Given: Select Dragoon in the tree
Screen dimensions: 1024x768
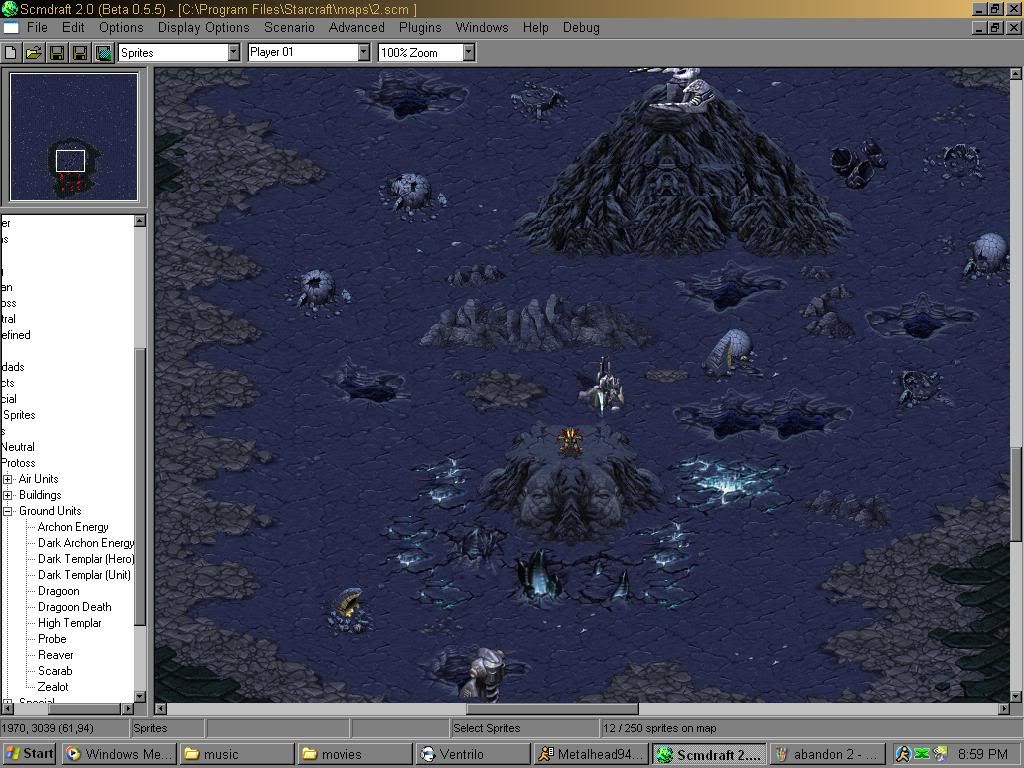Looking at the screenshot, I should coord(59,591).
